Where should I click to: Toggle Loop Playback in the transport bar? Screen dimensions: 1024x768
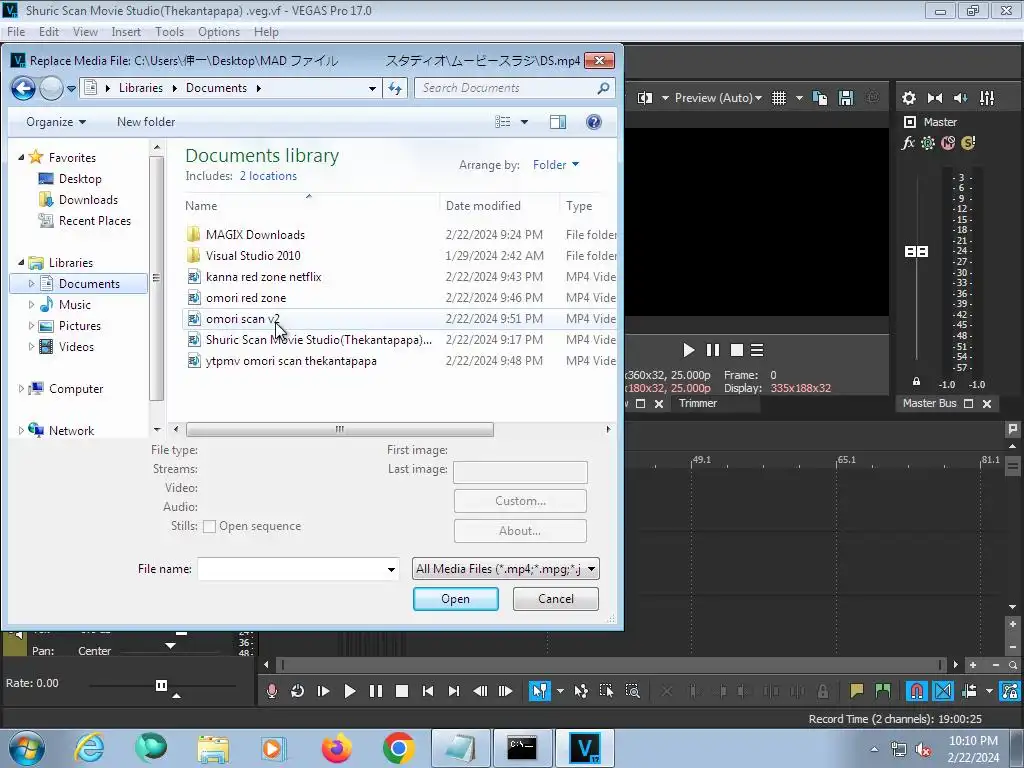(x=297, y=691)
